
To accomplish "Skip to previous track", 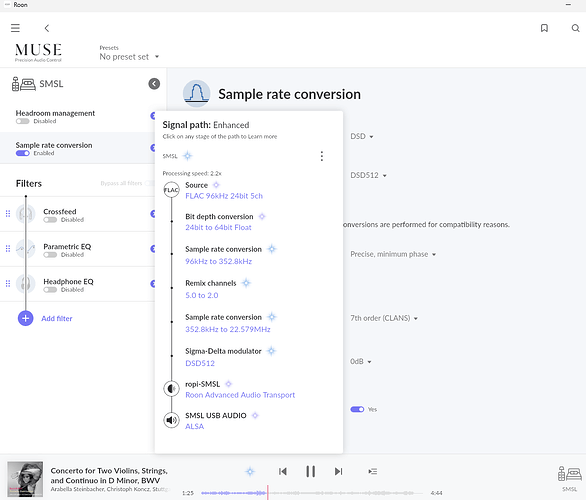I will click(283, 472).
